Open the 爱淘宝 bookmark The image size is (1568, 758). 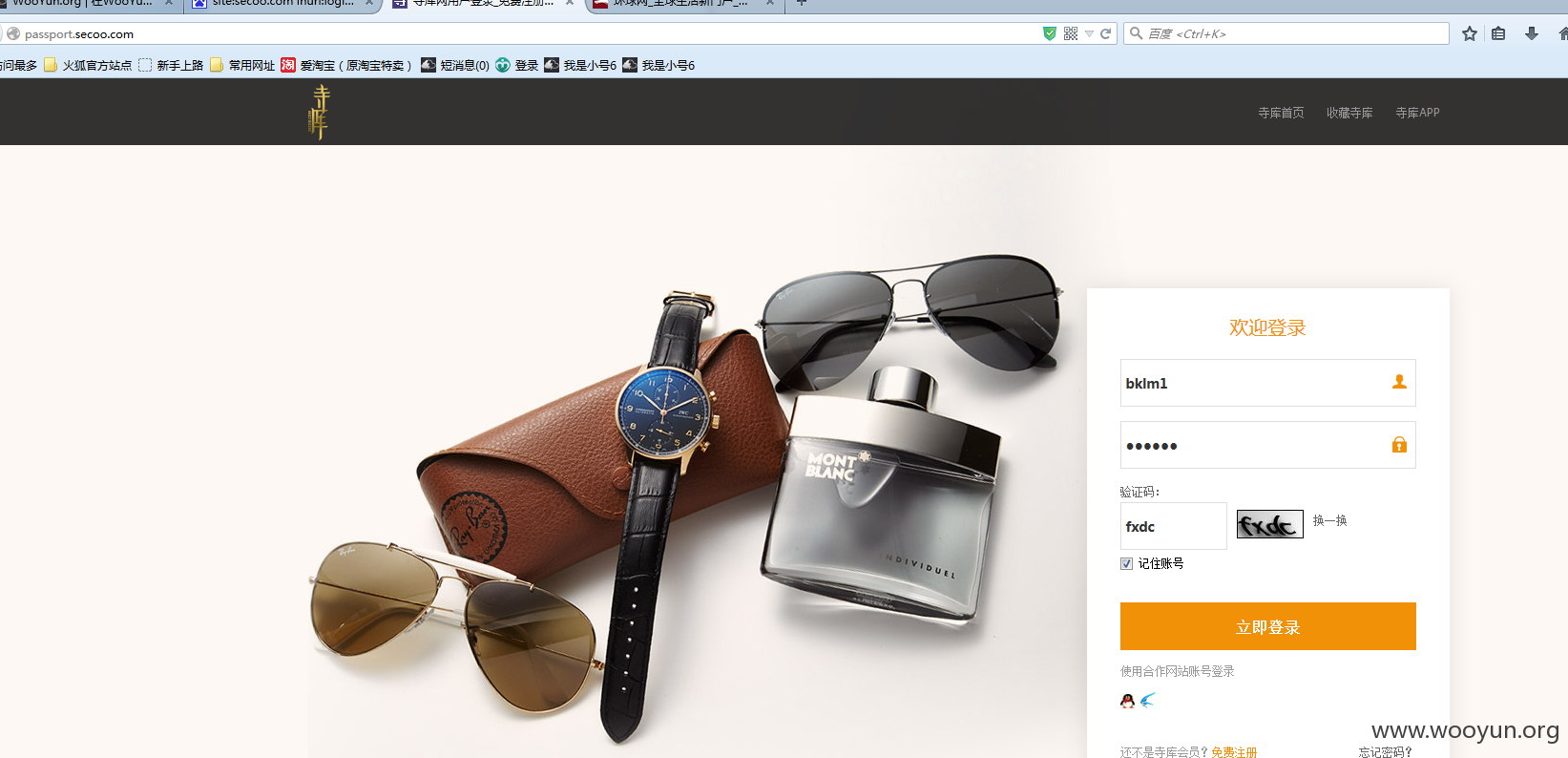(346, 65)
